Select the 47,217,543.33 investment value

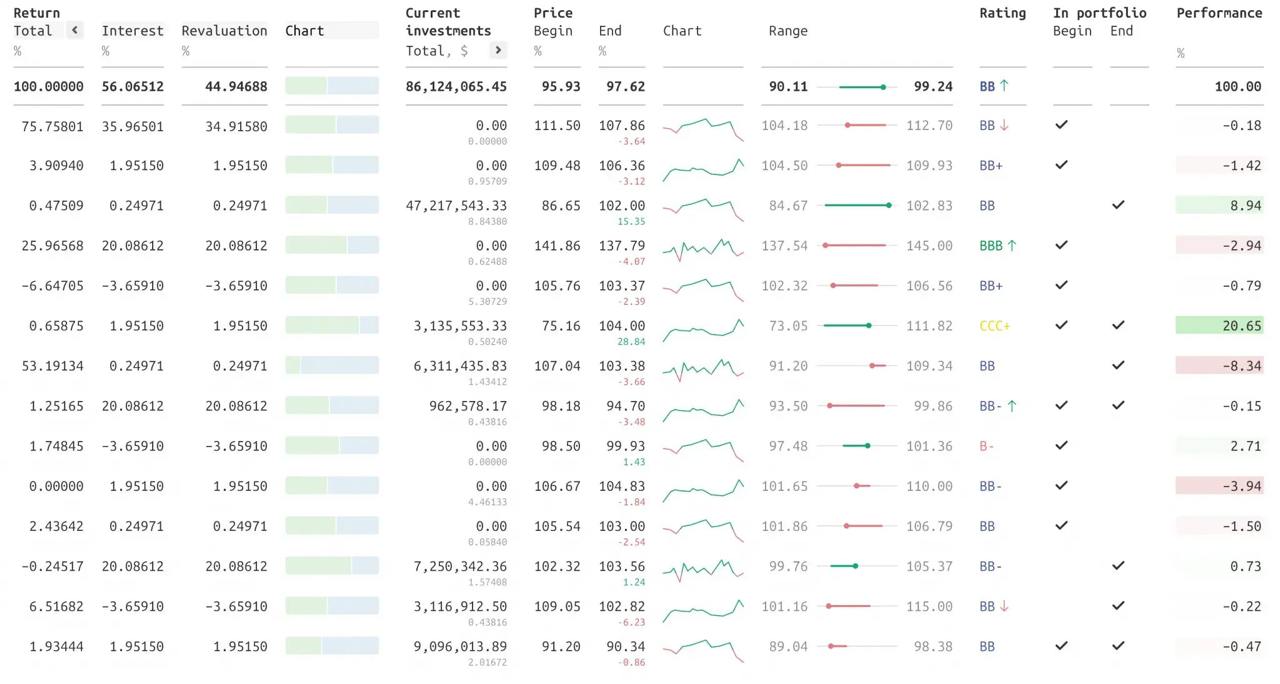click(456, 205)
